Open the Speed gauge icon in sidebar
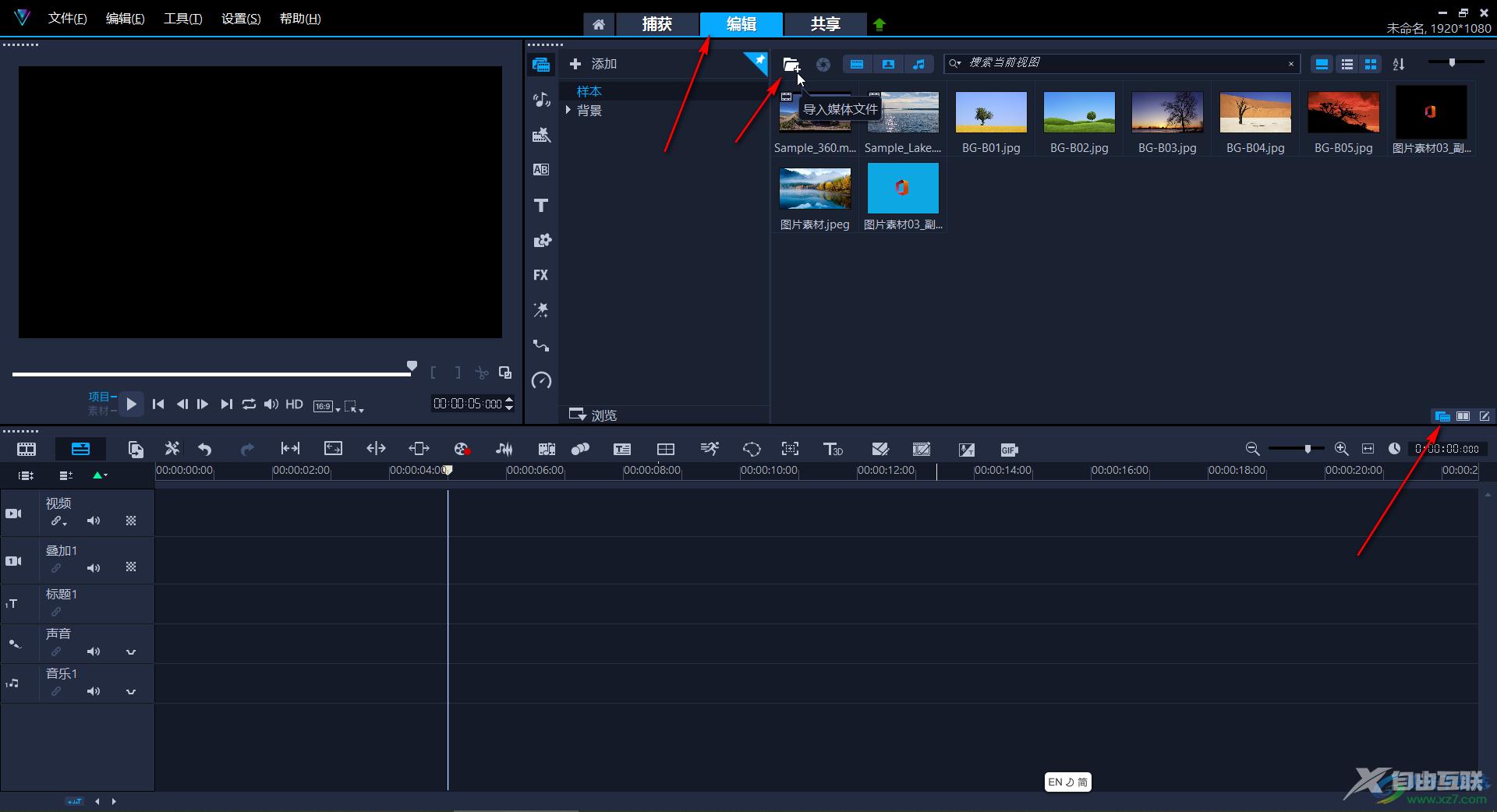 [x=541, y=380]
